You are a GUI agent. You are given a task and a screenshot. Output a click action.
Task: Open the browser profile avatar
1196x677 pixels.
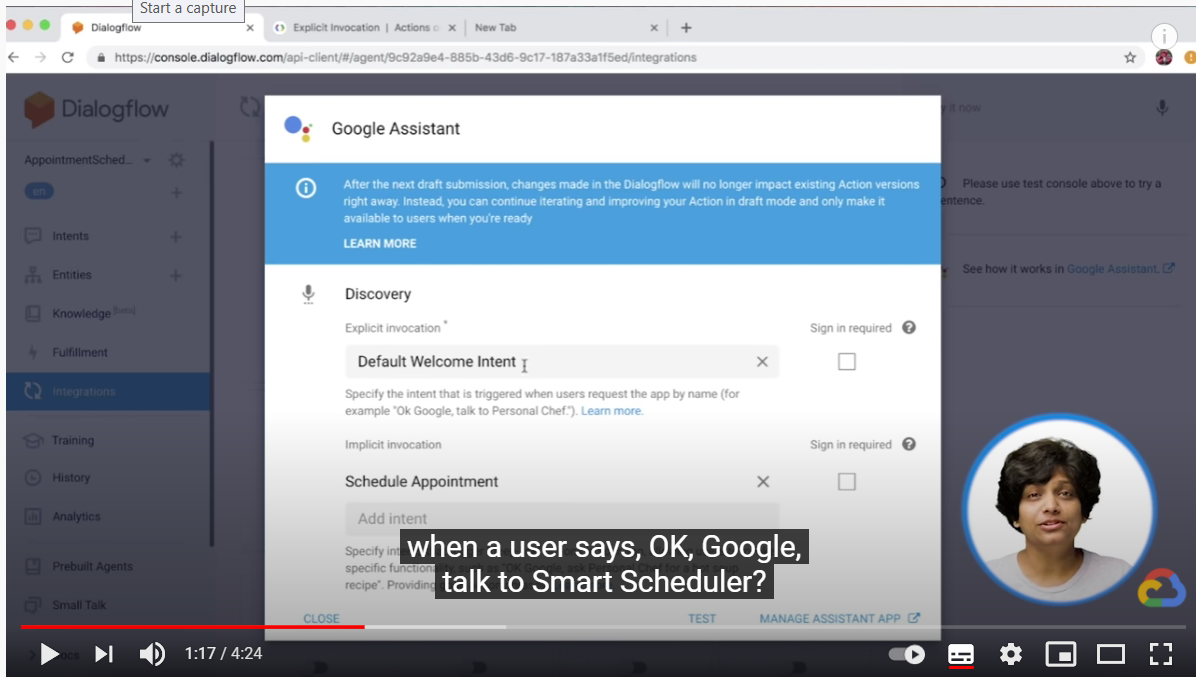[1163, 57]
